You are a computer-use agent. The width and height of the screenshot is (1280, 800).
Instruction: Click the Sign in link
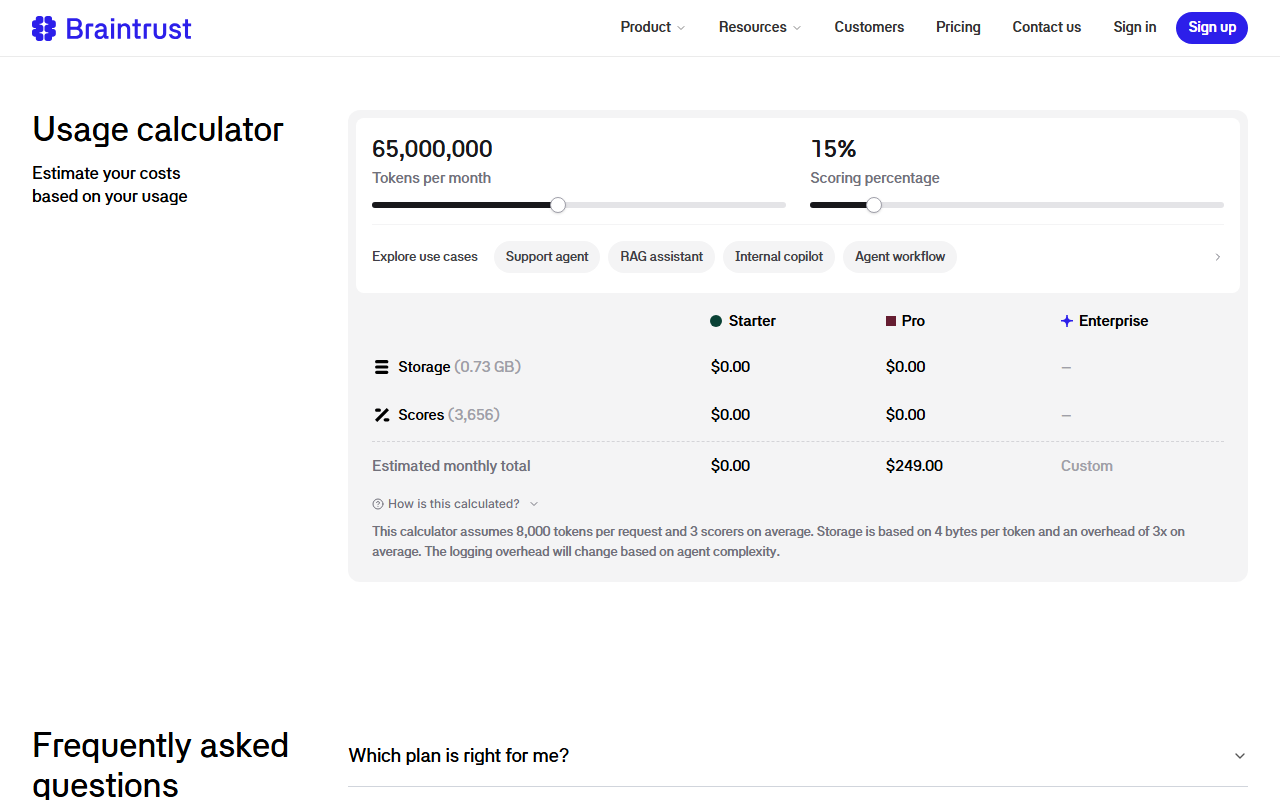click(x=1135, y=27)
